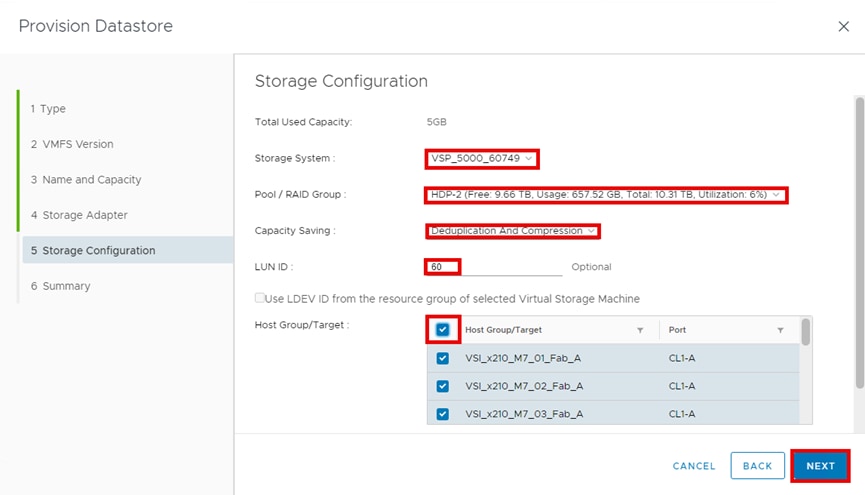Screen dimensions: 865x495
Task: Jump to step 3 Name and Capacity
Action: coord(86,180)
